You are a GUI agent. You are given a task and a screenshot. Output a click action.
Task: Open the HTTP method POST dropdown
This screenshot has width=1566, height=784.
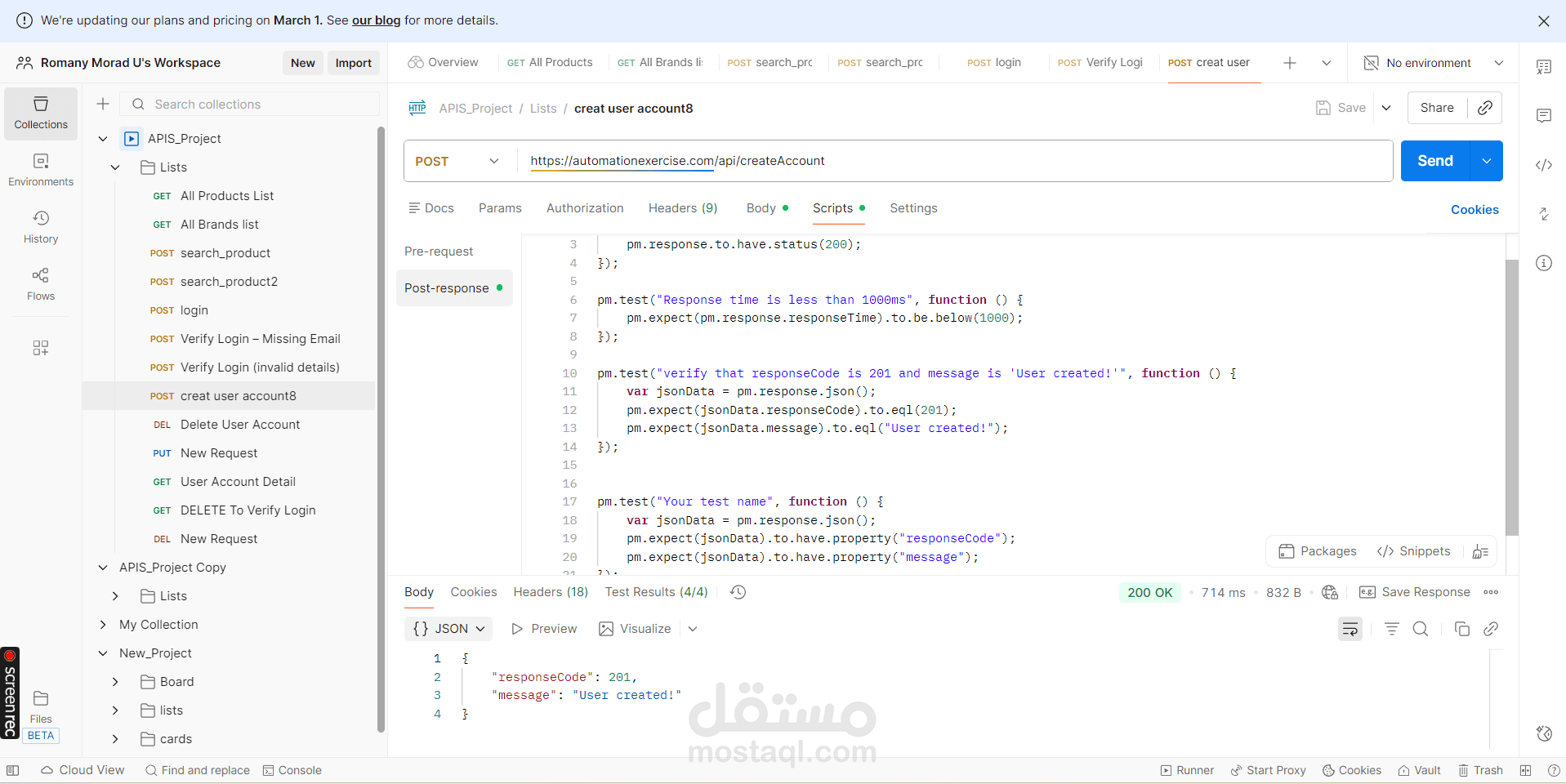tap(457, 161)
